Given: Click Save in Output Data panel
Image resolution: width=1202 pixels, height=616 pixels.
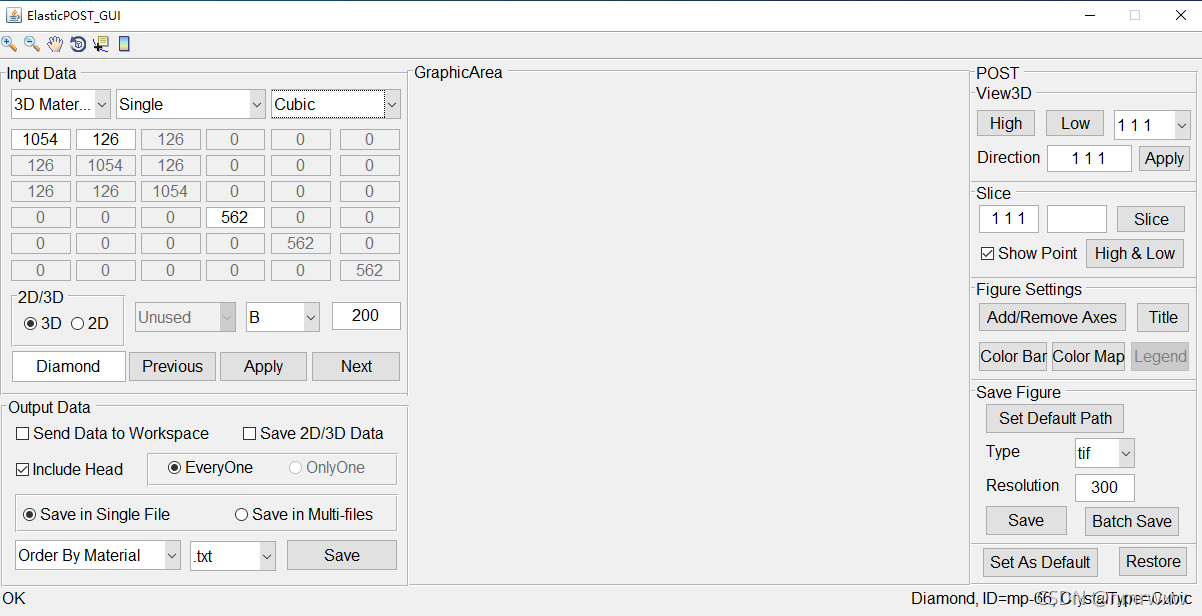Looking at the screenshot, I should [342, 556].
